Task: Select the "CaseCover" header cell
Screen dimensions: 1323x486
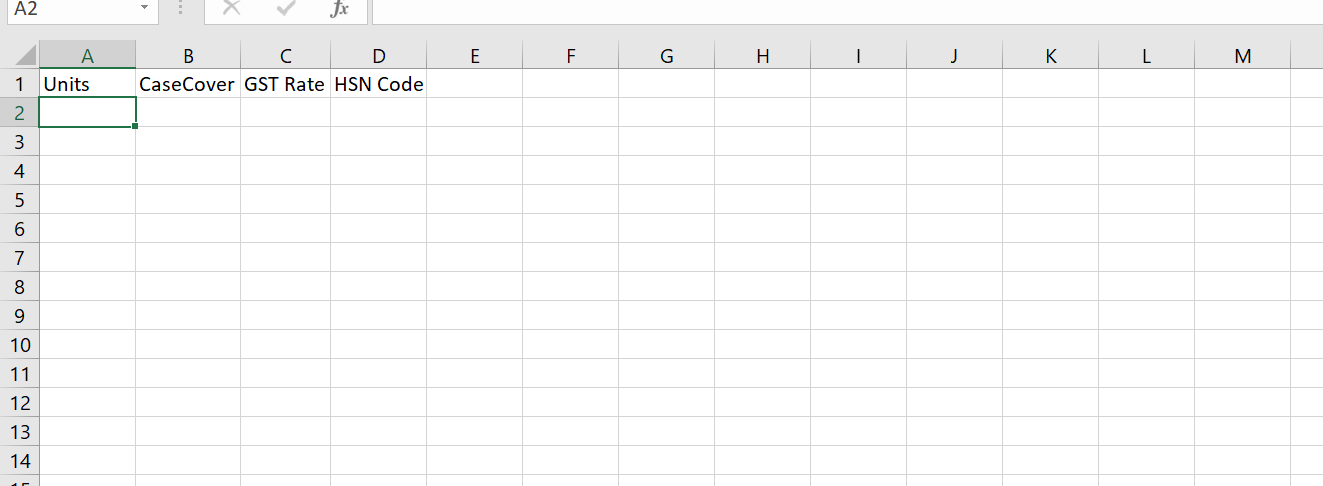Action: click(187, 84)
